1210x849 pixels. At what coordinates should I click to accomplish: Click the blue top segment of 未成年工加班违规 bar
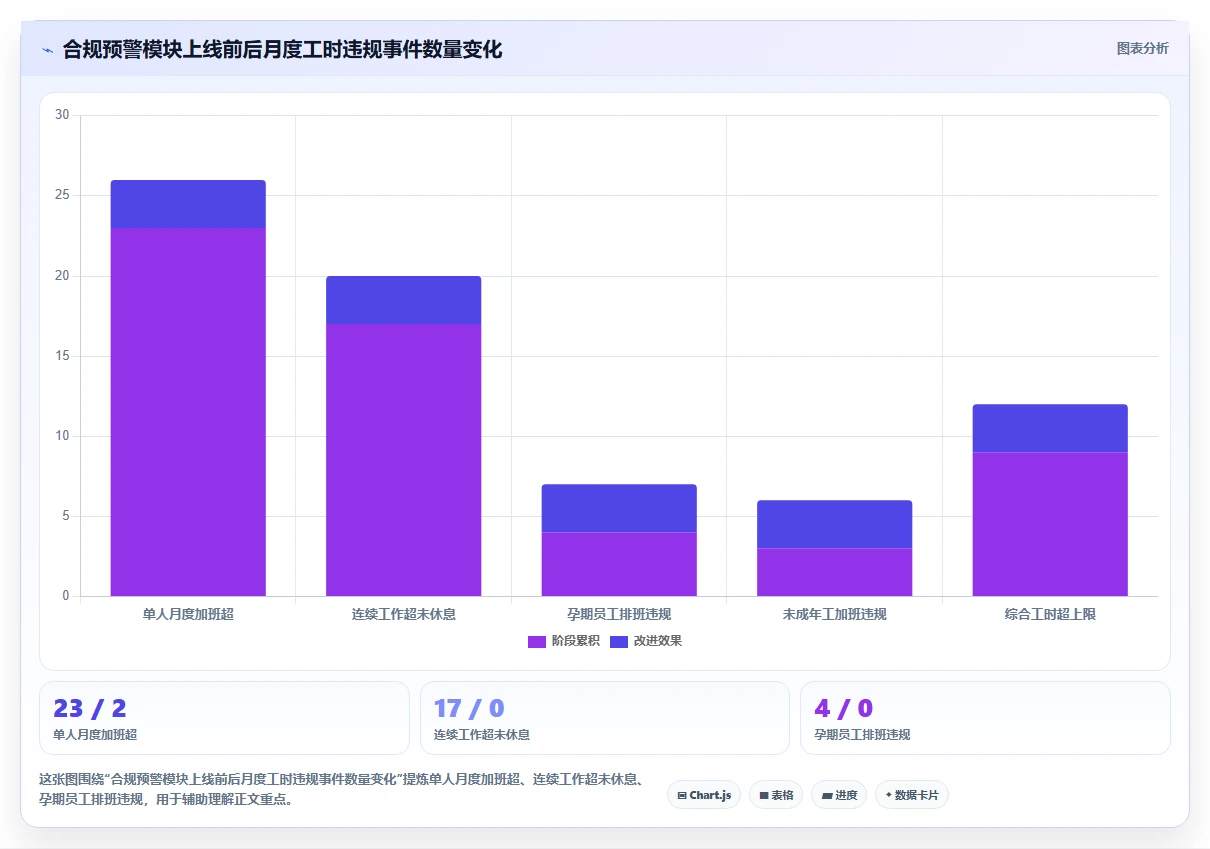[834, 524]
